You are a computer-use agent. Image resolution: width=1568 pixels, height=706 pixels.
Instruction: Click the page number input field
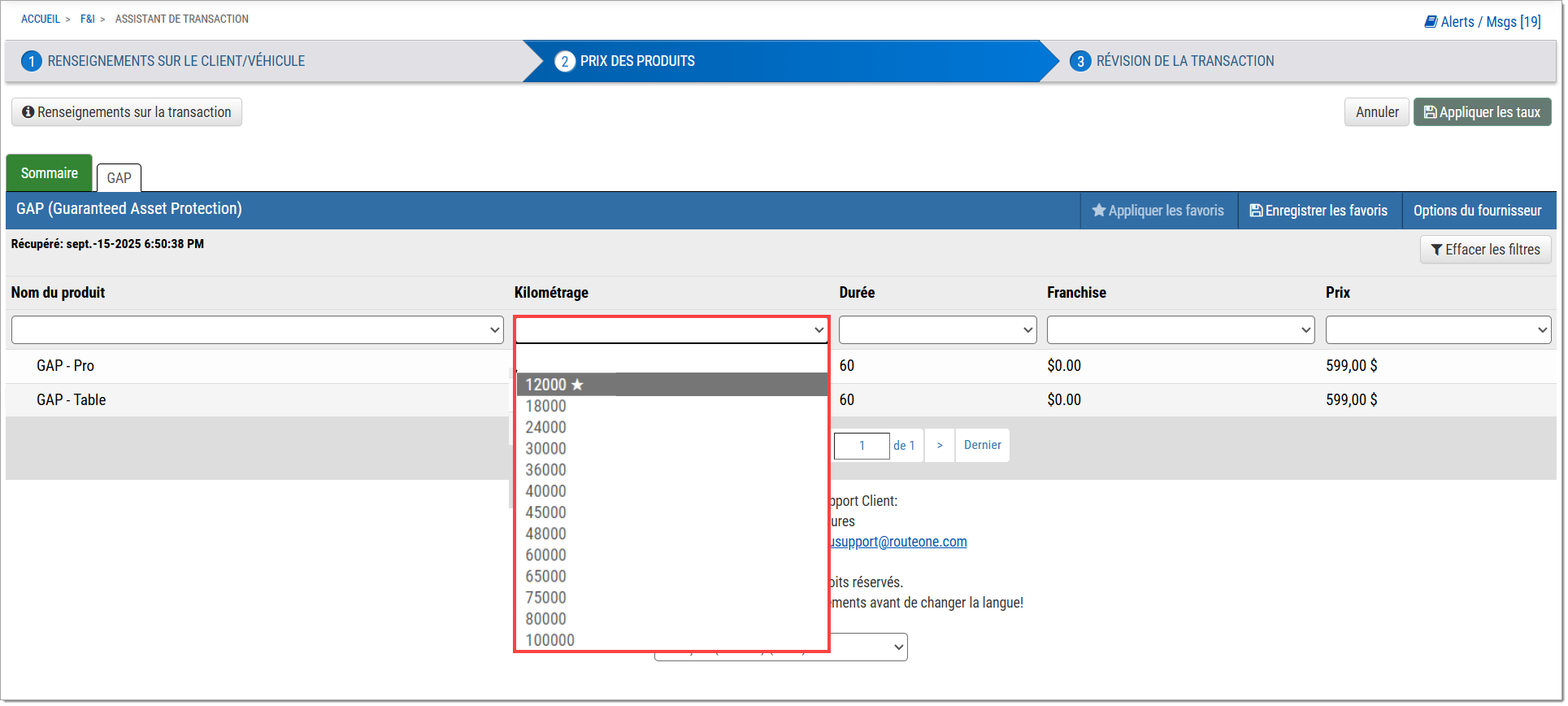coord(861,446)
